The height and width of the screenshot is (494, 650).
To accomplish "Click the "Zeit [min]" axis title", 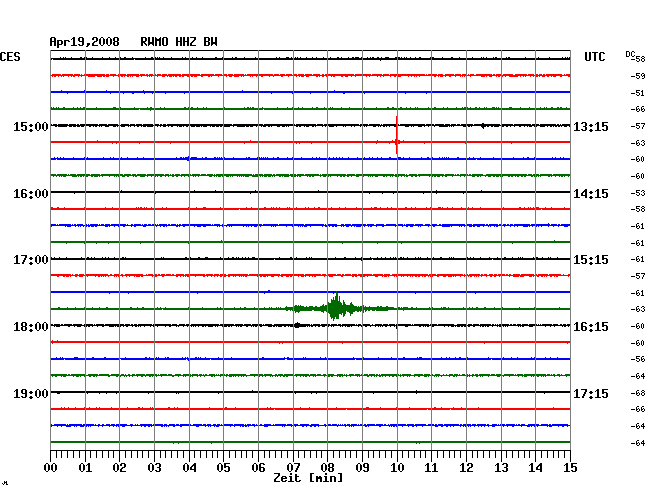I will [x=308, y=478].
